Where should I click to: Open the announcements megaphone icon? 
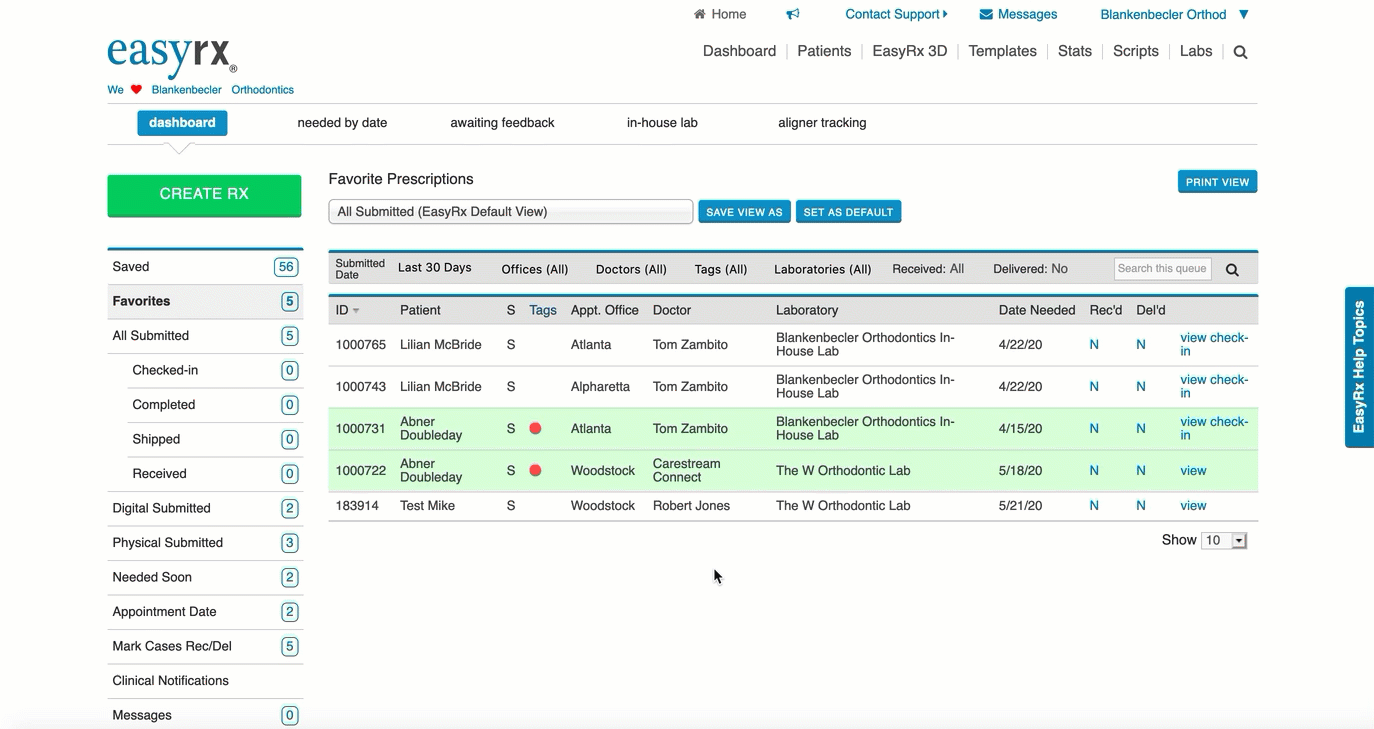click(793, 14)
